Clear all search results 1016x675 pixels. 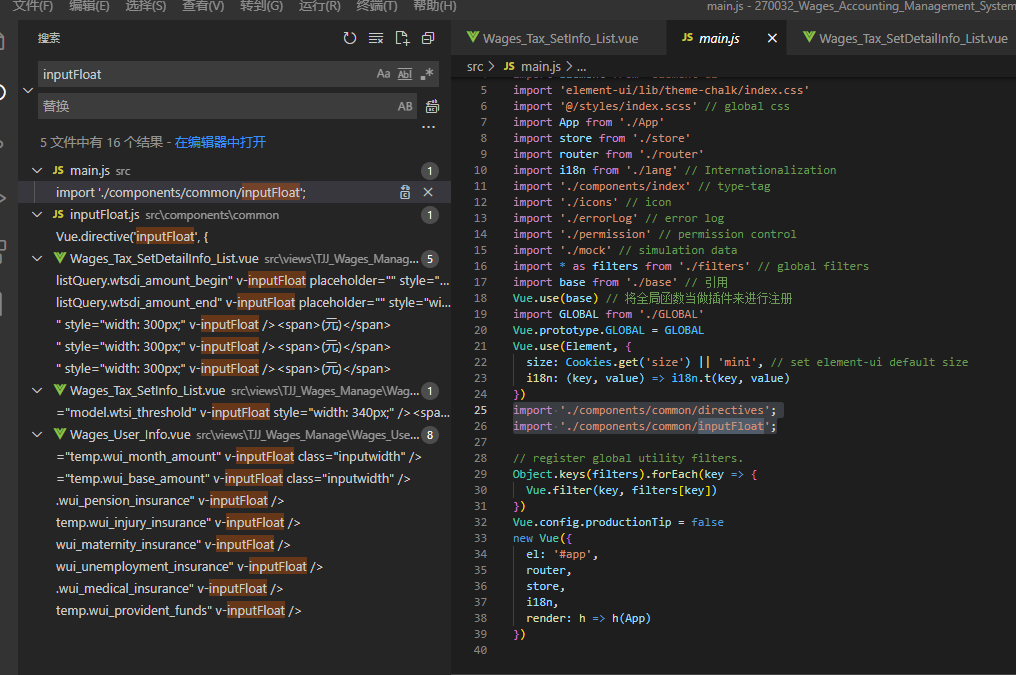coord(376,38)
